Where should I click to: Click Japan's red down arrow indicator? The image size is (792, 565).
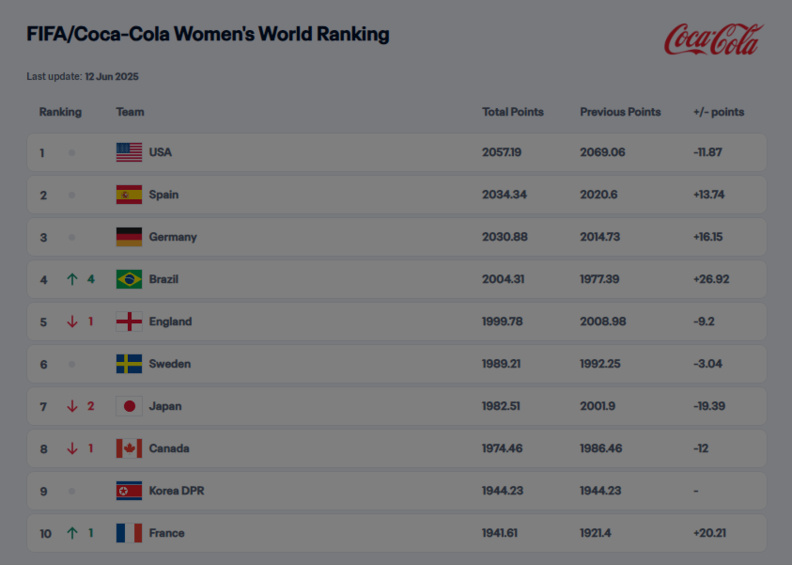click(x=72, y=406)
